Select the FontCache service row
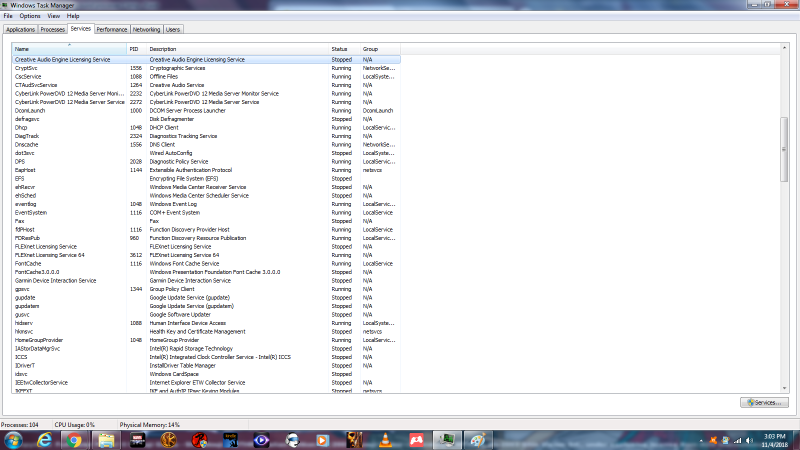Viewport: 800px width, 450px height. pyautogui.click(x=206, y=264)
